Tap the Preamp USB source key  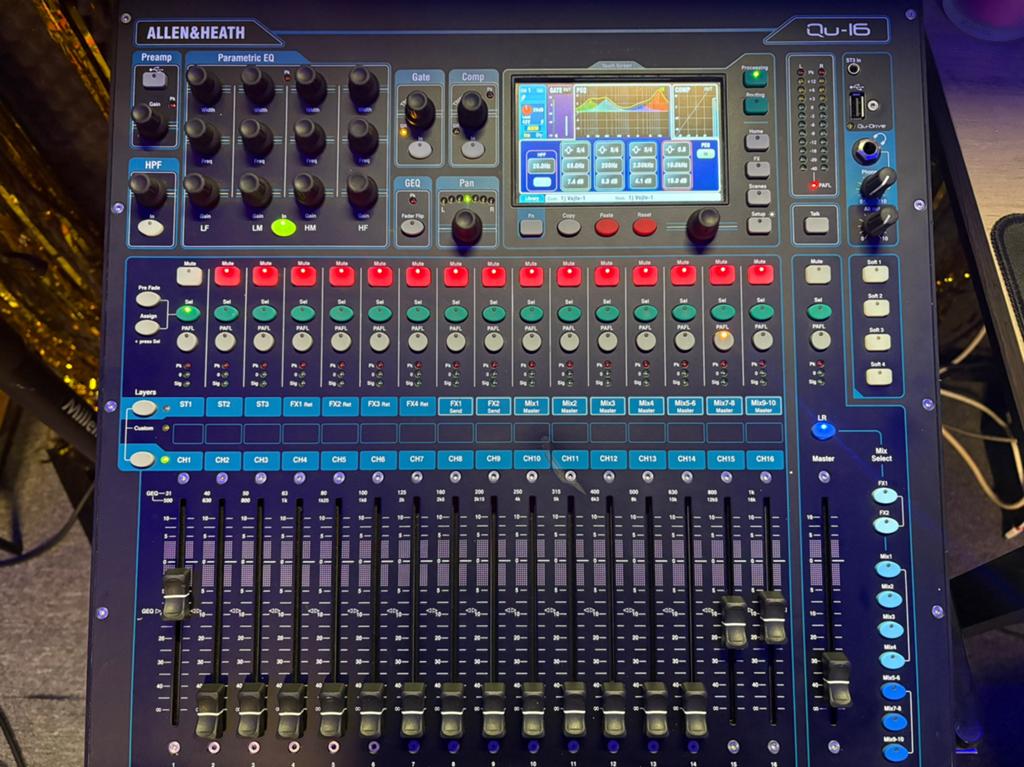pos(154,79)
